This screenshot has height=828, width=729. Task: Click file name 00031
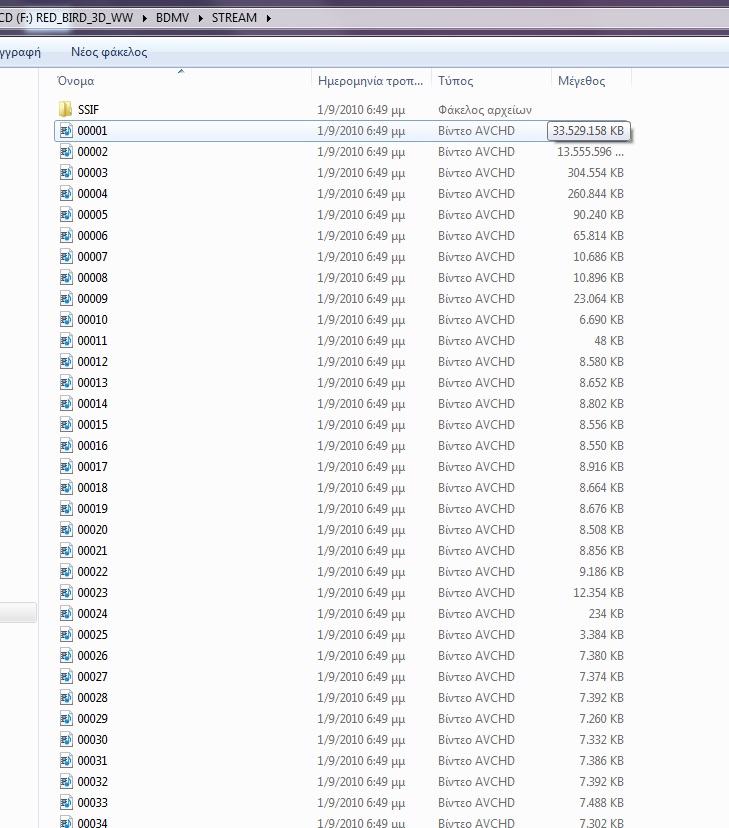92,761
